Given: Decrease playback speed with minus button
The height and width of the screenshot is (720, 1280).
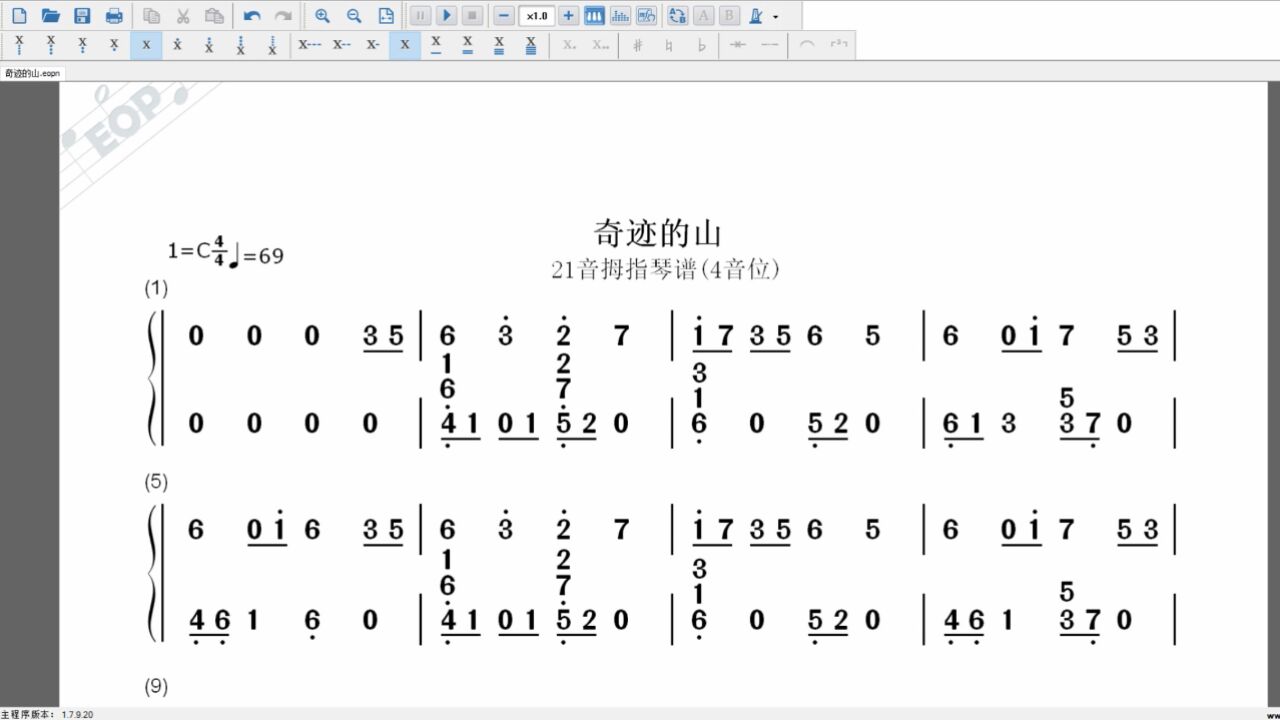Looking at the screenshot, I should 504,16.
